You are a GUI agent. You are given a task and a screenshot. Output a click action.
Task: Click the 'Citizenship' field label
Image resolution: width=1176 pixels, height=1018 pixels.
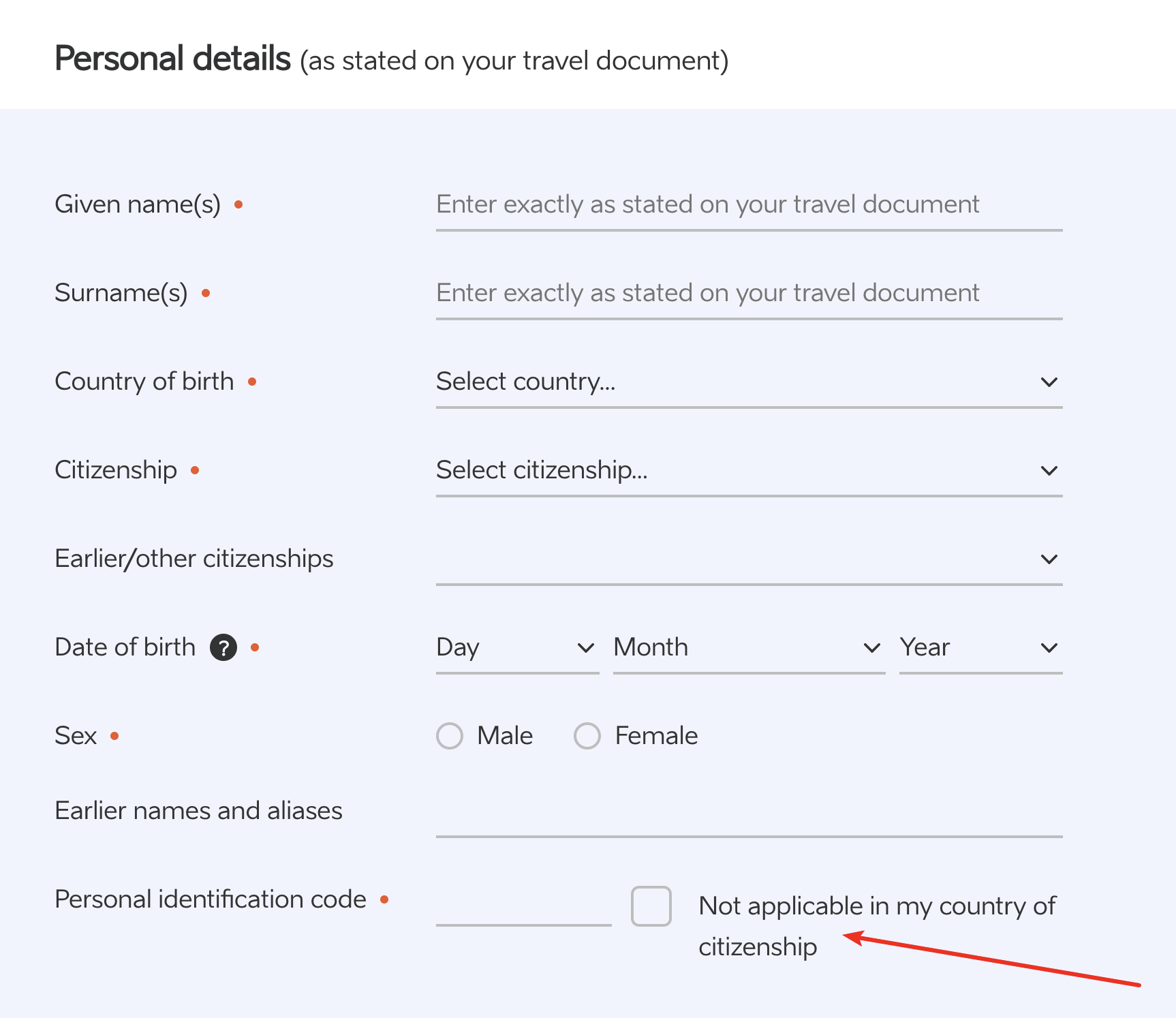(x=116, y=470)
